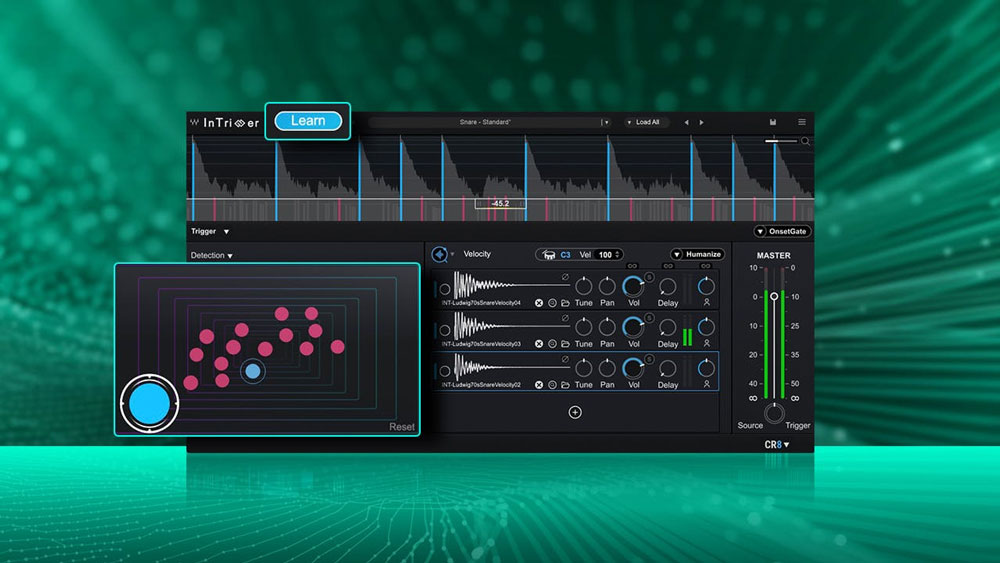This screenshot has height=563, width=1000.
Task: Solo the SnareVelocity04 sample with S button
Action: coord(649,277)
